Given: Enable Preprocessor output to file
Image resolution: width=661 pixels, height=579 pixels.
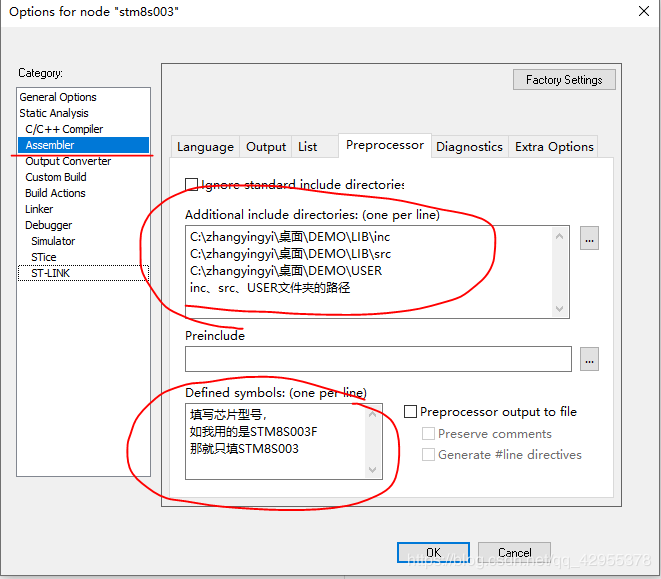Looking at the screenshot, I should [x=410, y=411].
